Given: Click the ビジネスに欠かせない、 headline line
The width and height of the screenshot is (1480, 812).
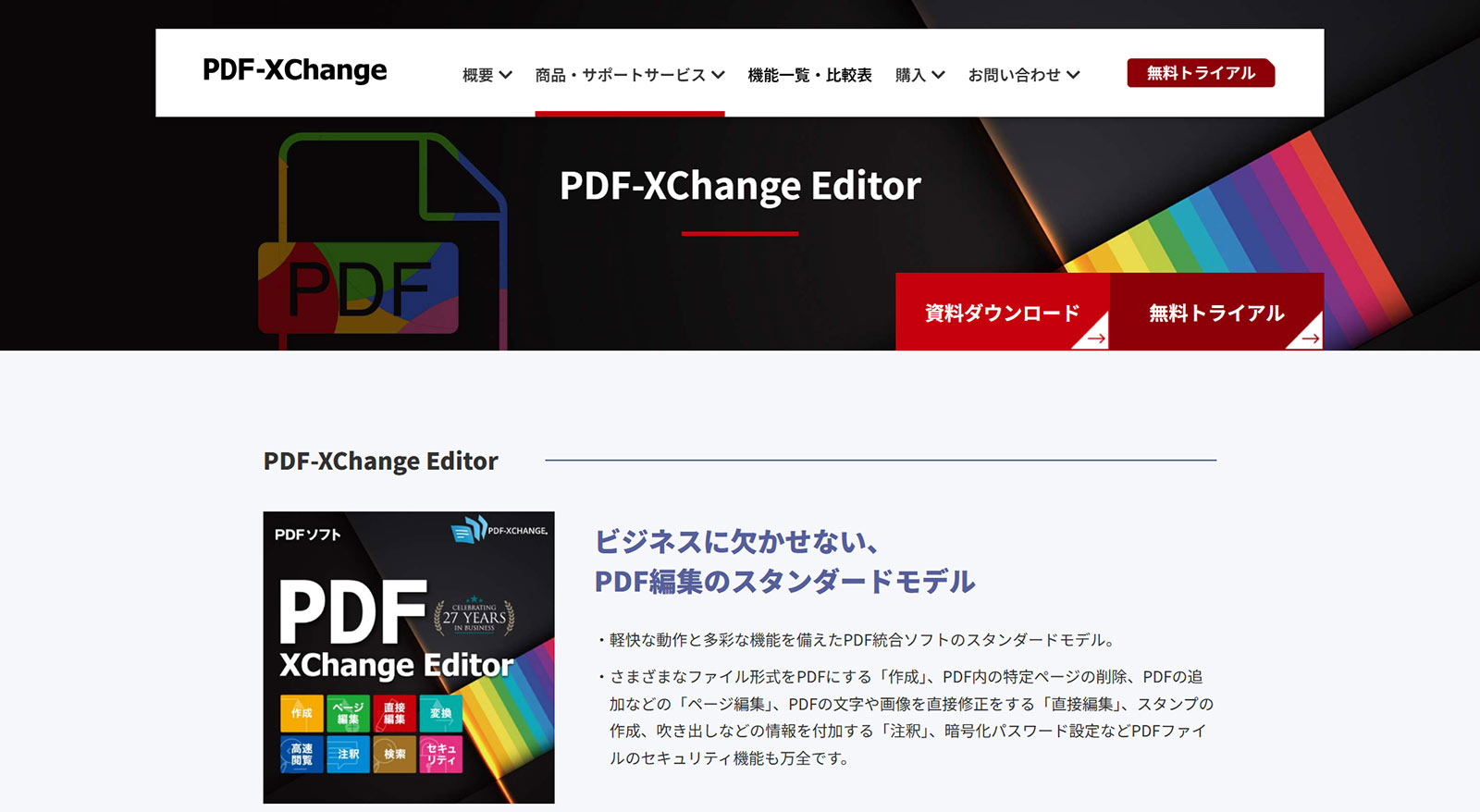Looking at the screenshot, I should click(x=736, y=541).
